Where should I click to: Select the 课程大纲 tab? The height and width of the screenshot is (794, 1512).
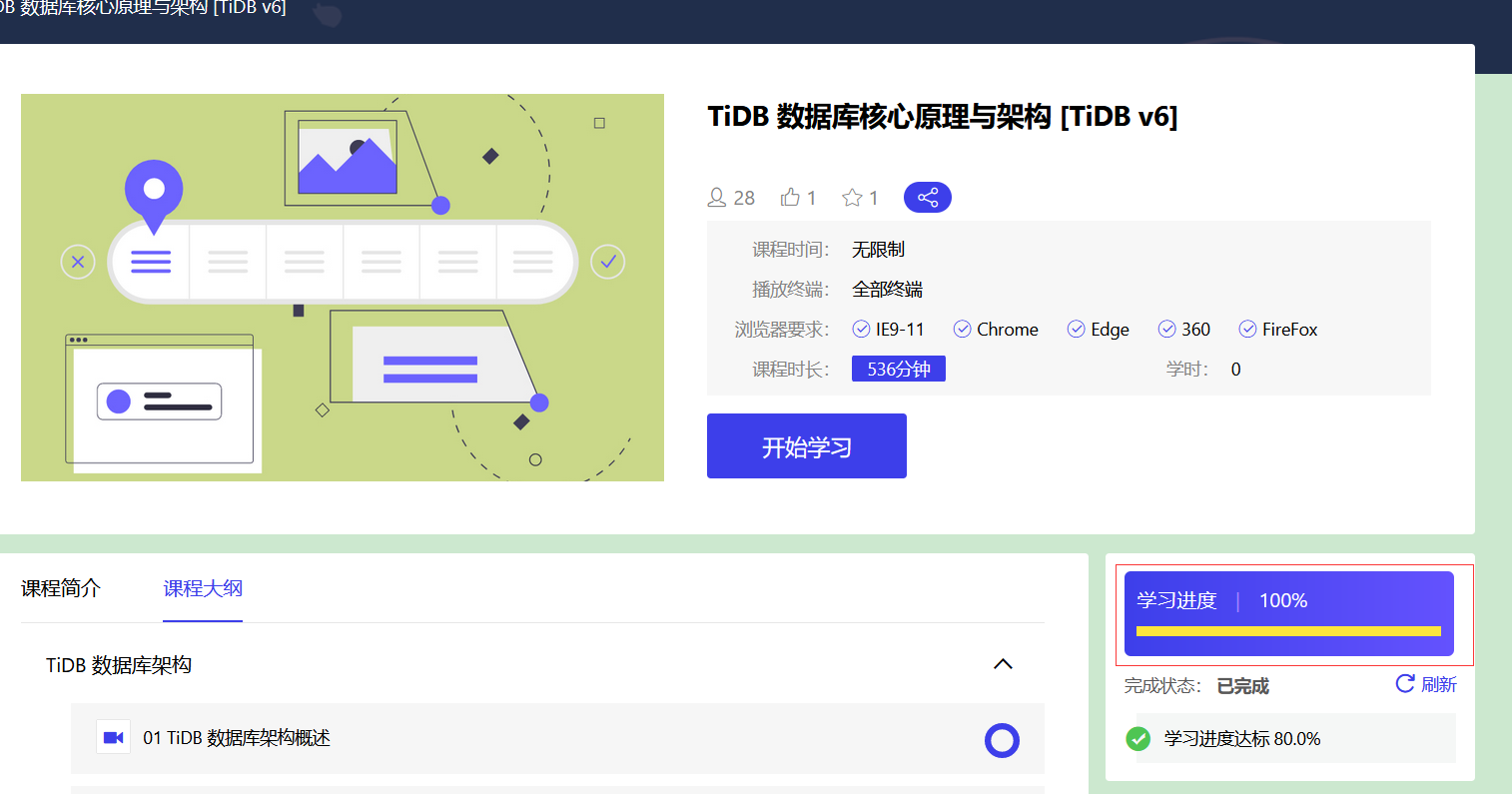[x=203, y=588]
